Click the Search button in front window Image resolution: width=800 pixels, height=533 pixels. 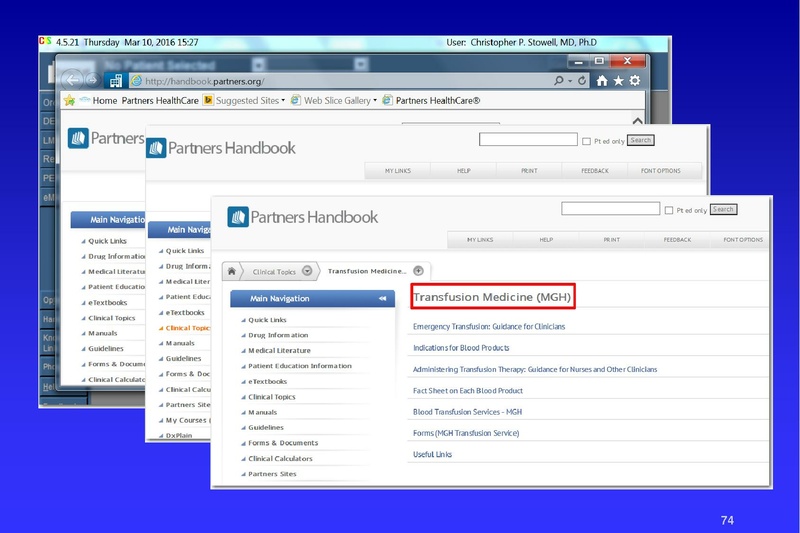coord(723,210)
